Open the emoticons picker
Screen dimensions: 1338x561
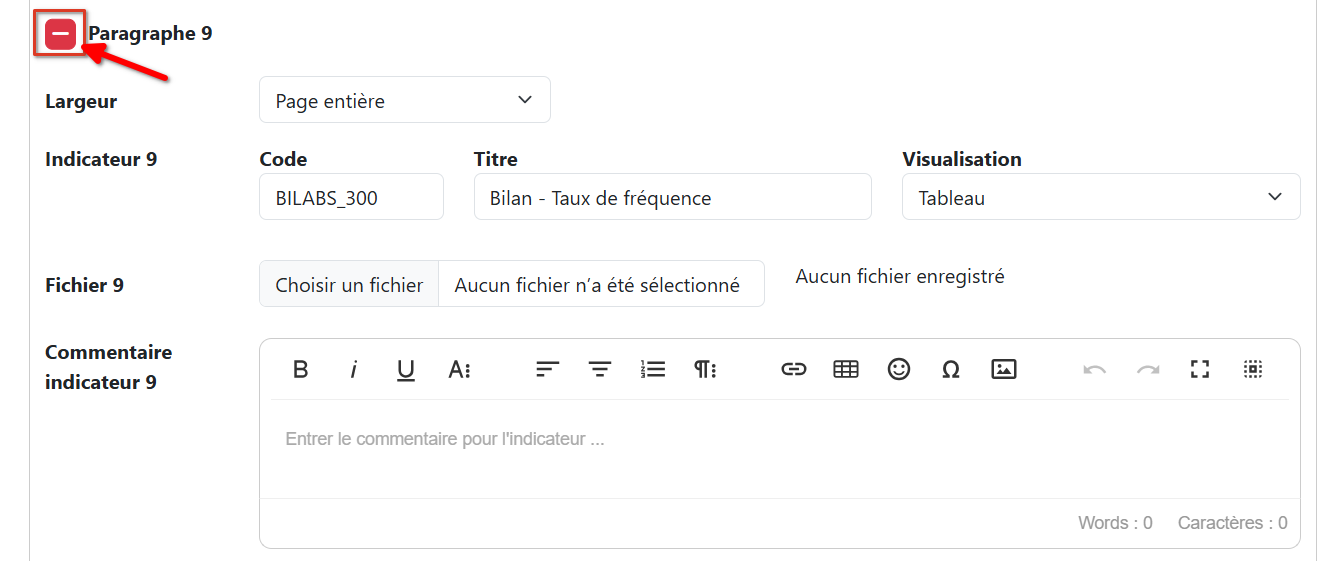pyautogui.click(x=899, y=369)
